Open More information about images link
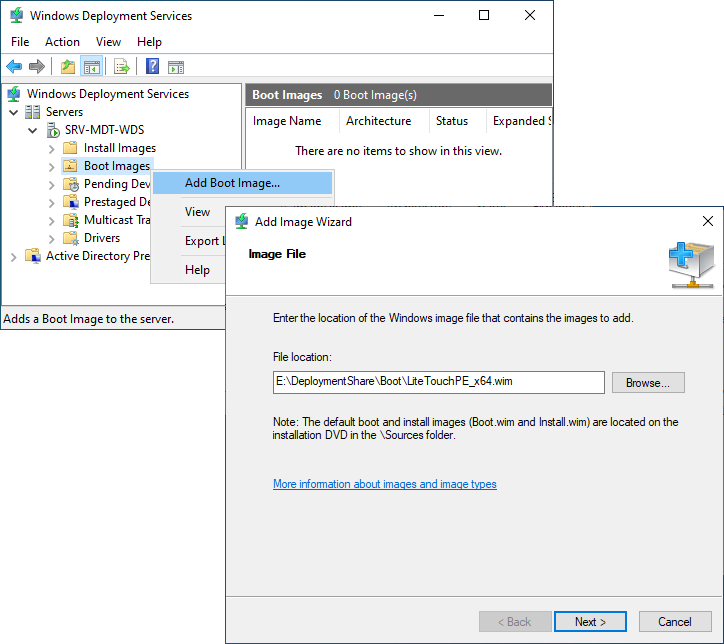724x644 pixels. tap(385, 484)
